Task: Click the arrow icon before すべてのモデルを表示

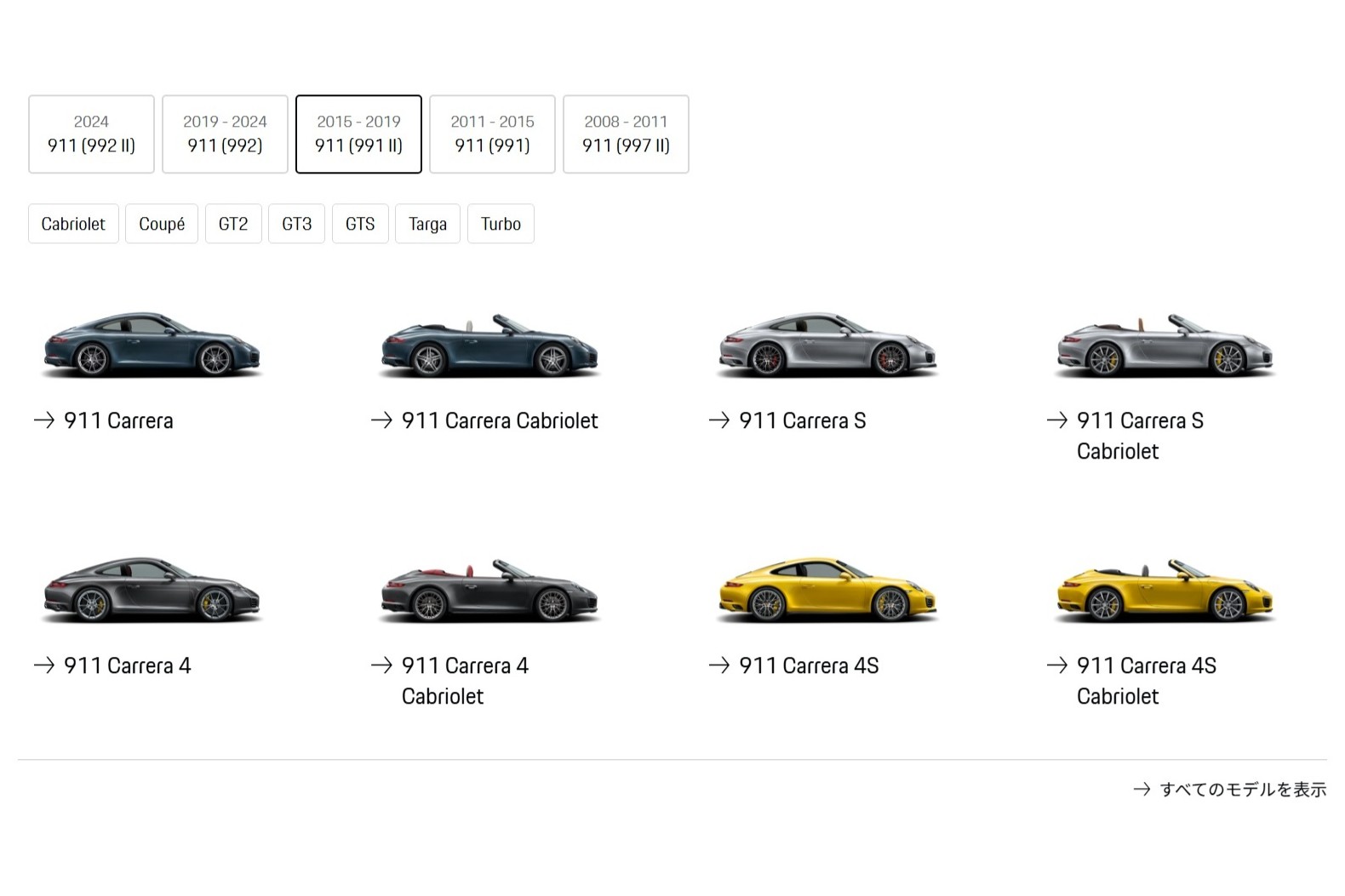Action: coord(1142,790)
